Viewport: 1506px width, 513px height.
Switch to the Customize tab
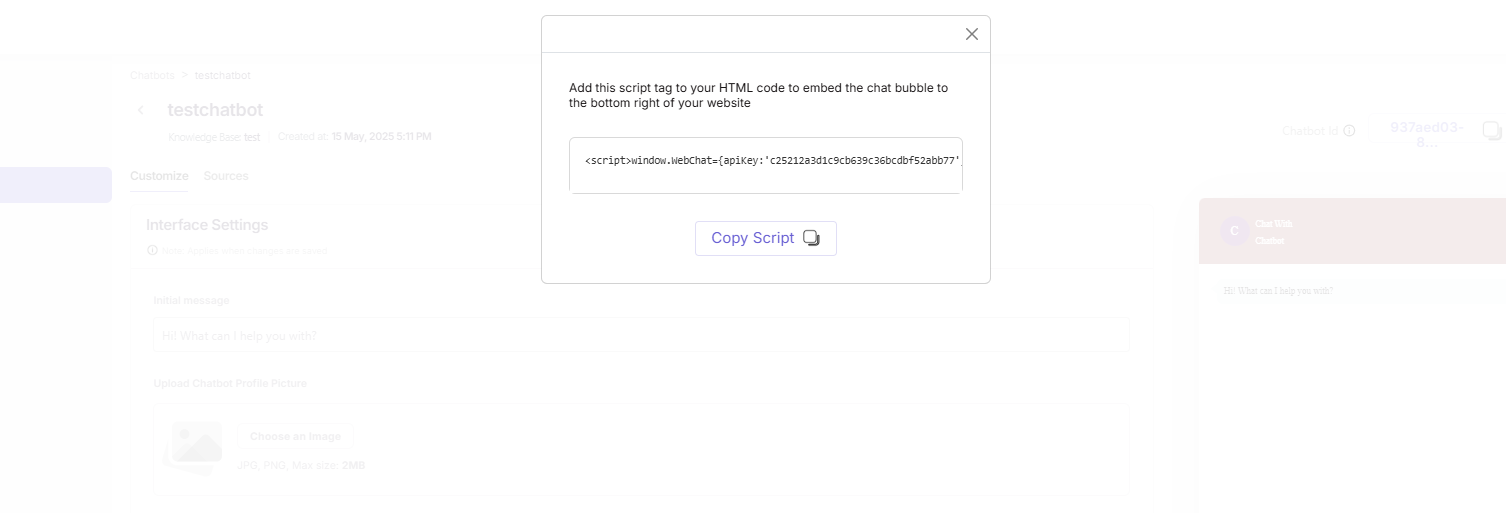159,176
